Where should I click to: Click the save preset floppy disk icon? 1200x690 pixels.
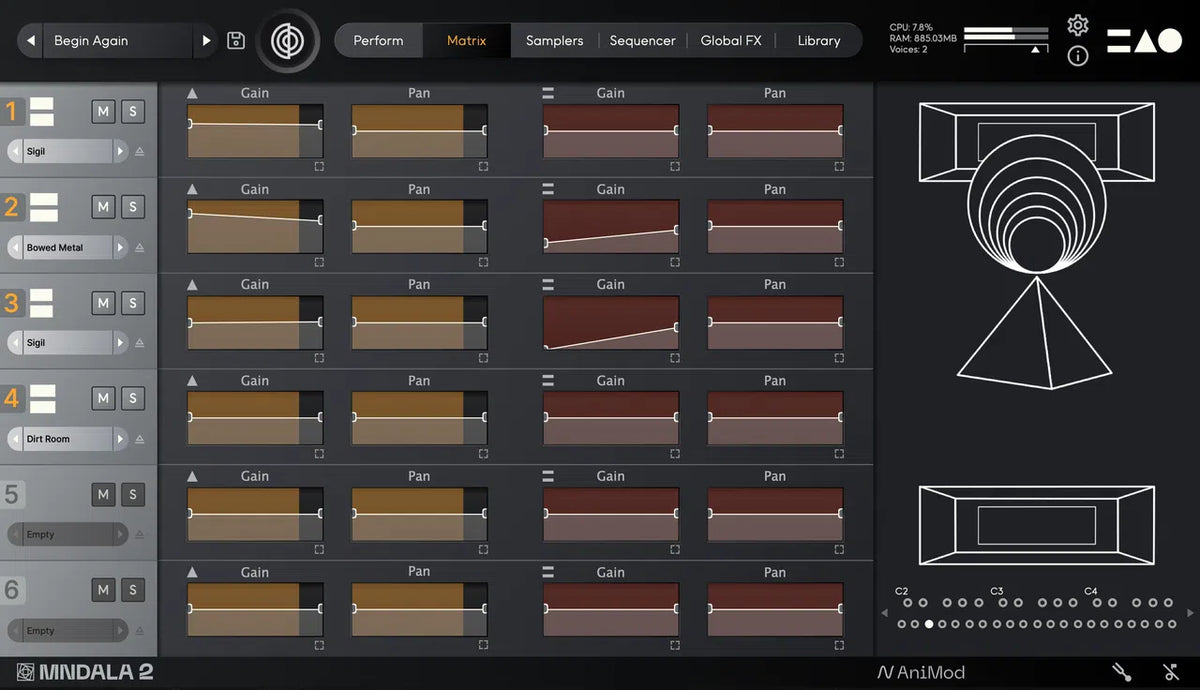(x=236, y=41)
